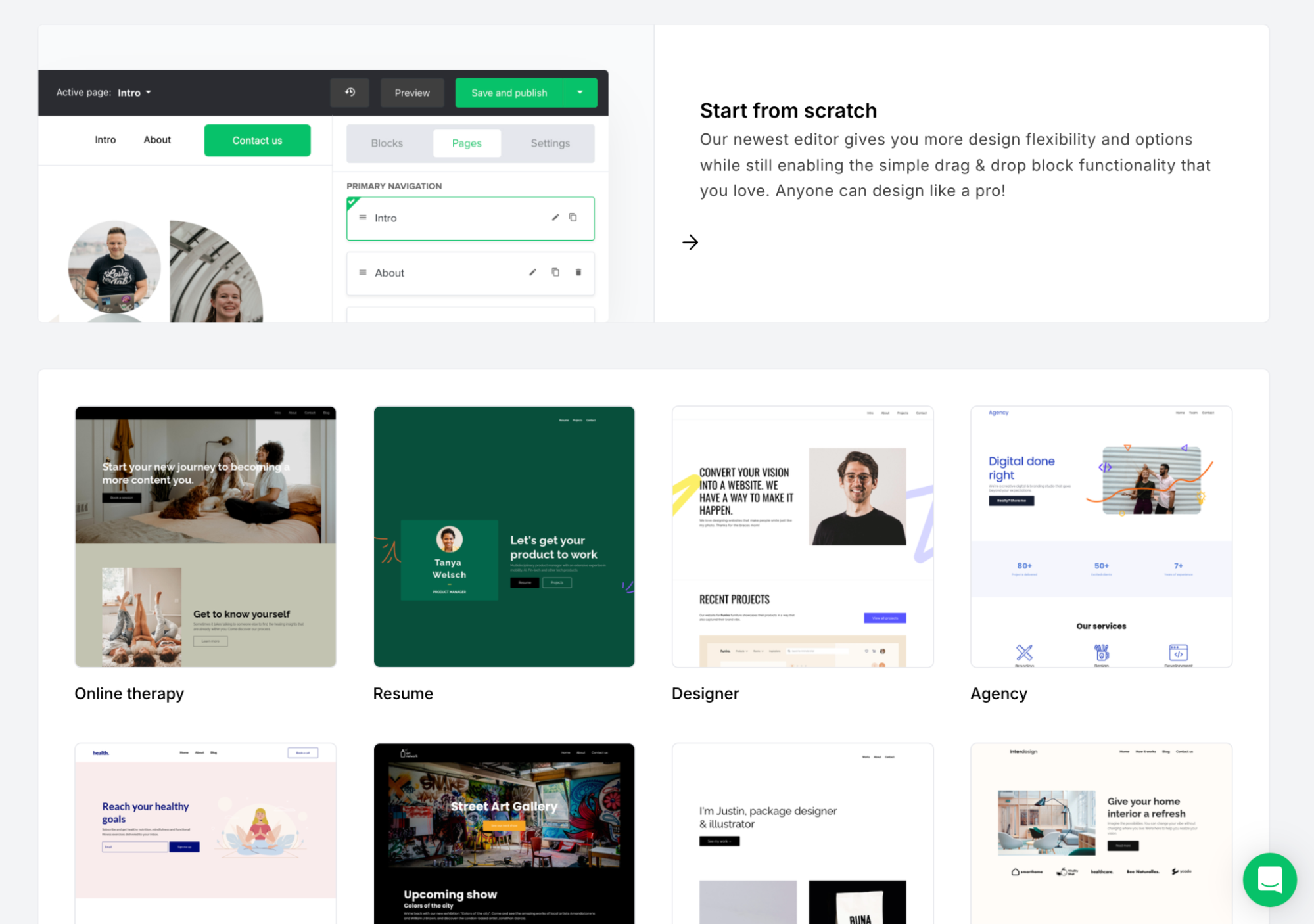Click the history/undo icon in toolbar

tap(350, 92)
